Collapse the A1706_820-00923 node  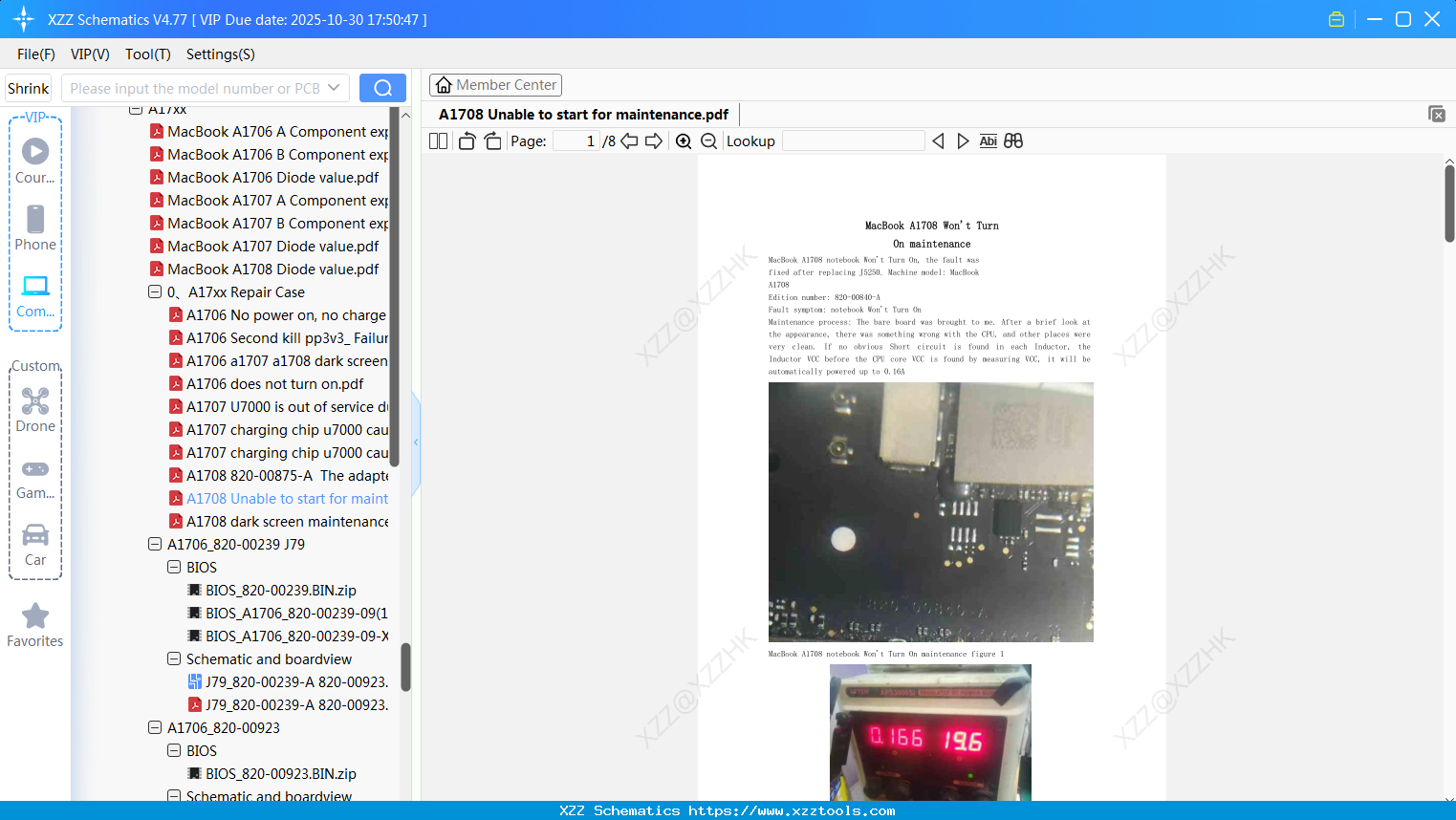155,728
